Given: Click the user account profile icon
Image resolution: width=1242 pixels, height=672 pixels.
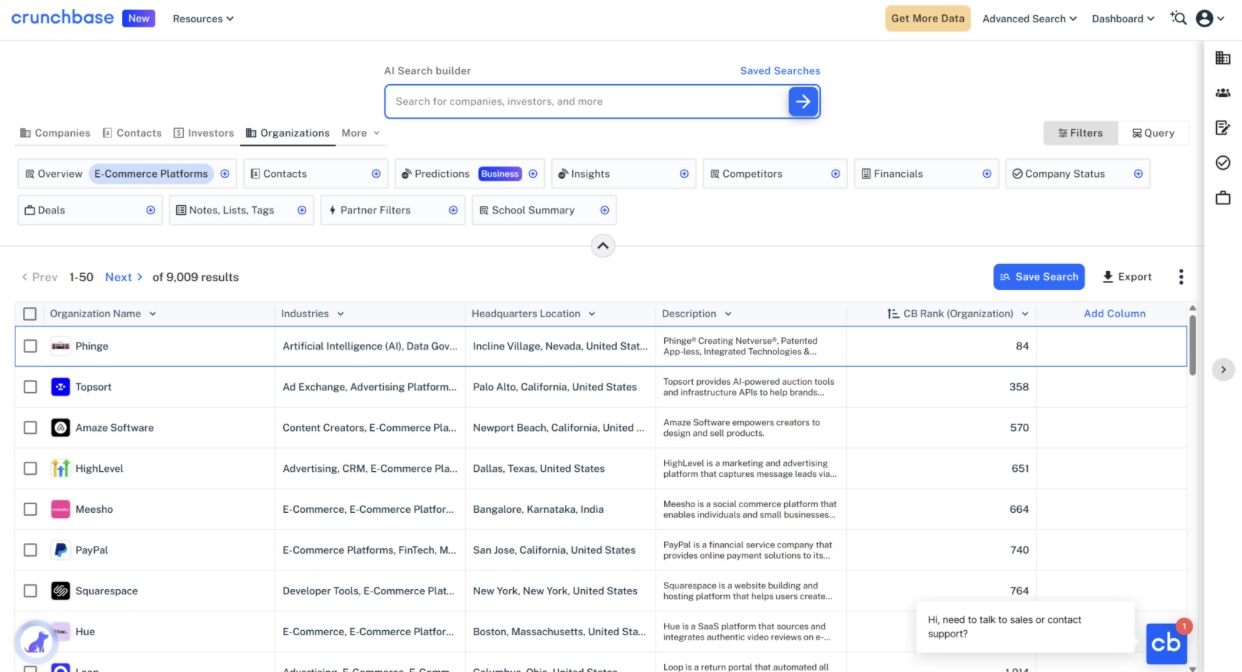Looking at the screenshot, I should coord(1204,18).
